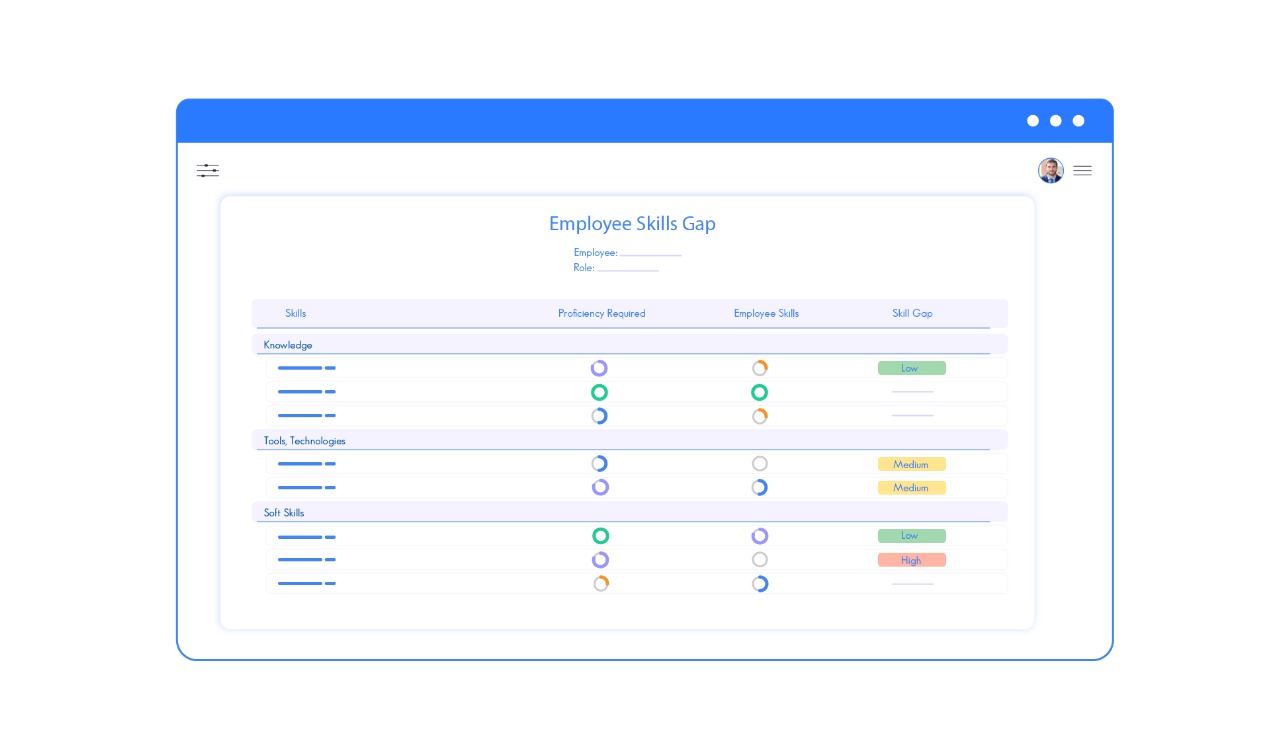Select the green proficiency ring in Knowledge section
Image resolution: width=1280 pixels, height=737 pixels.
point(600,392)
